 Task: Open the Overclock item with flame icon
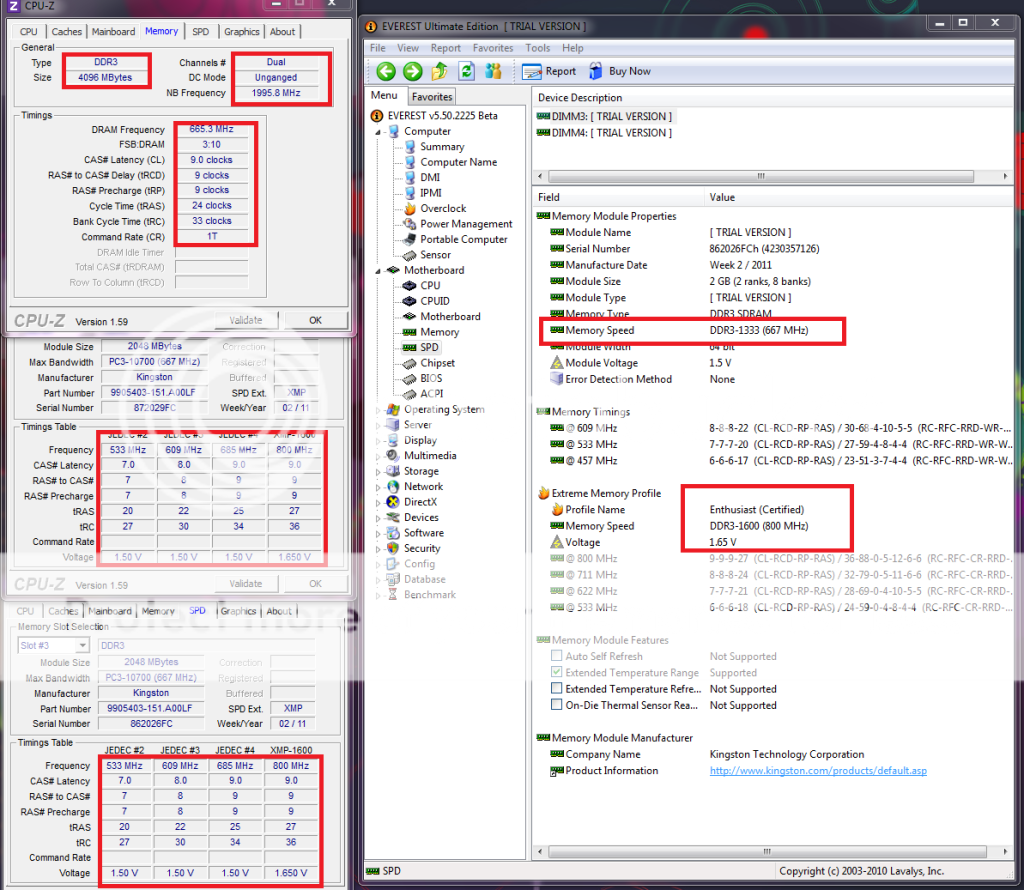click(442, 209)
